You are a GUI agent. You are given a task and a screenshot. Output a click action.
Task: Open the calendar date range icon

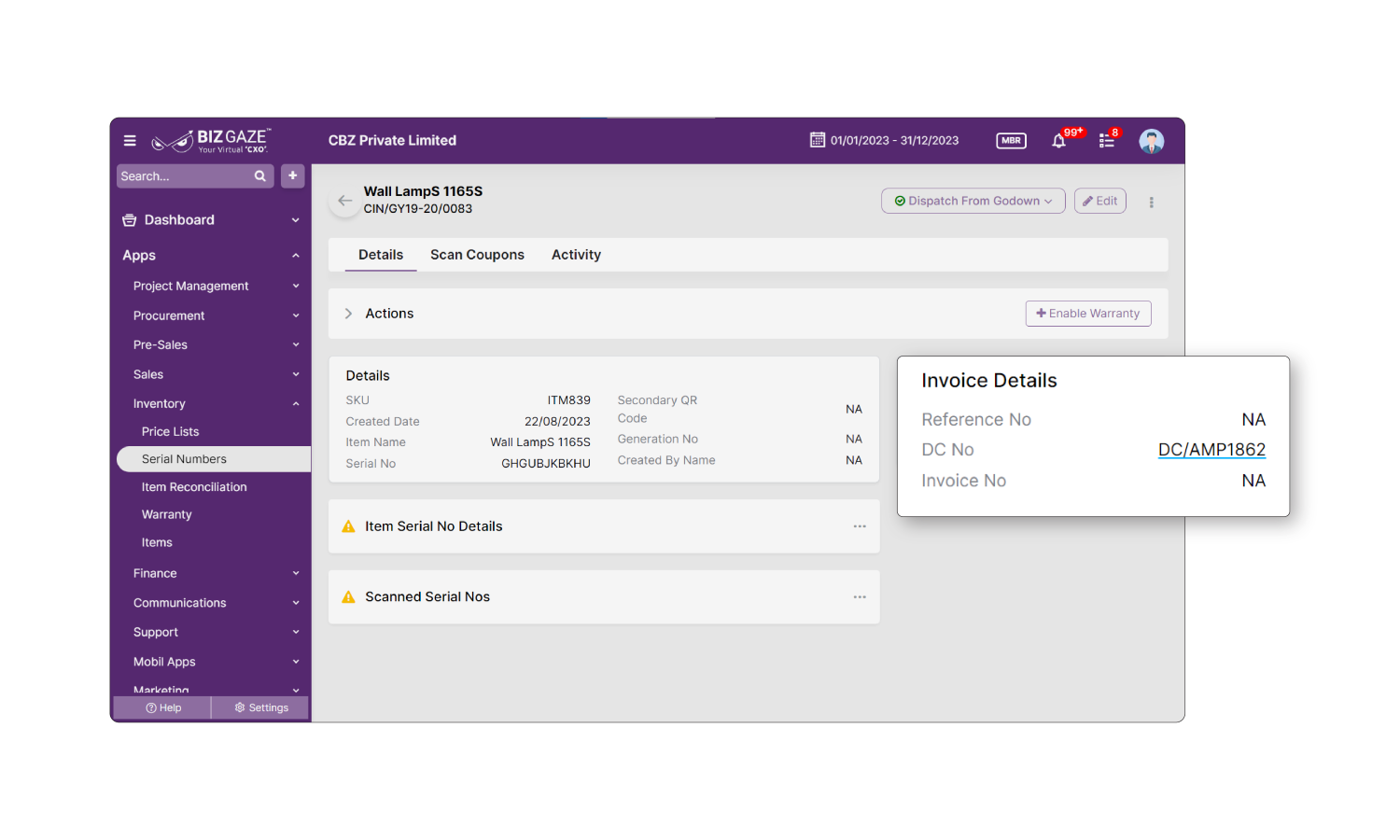click(818, 140)
